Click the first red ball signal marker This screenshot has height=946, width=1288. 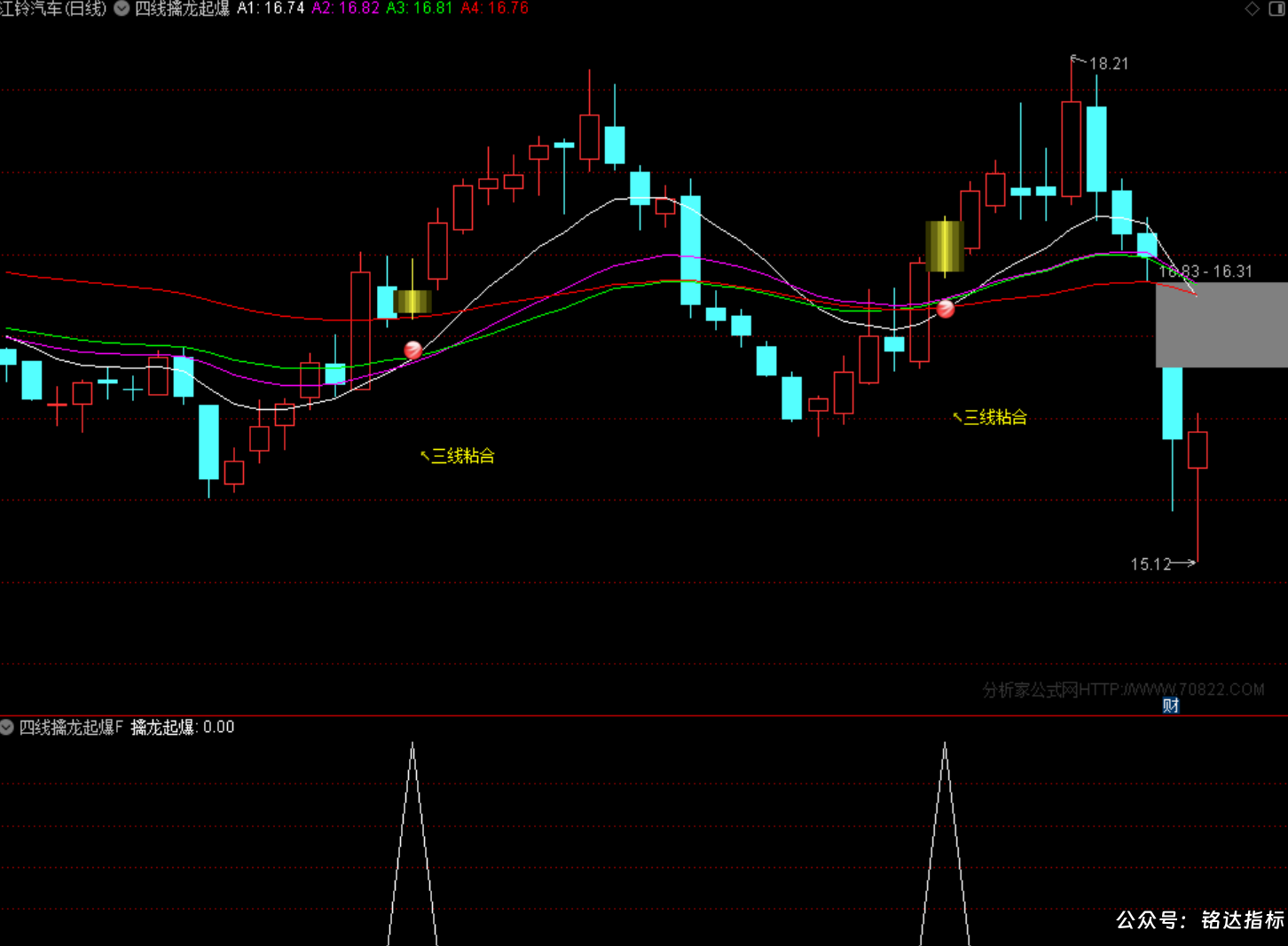412,350
